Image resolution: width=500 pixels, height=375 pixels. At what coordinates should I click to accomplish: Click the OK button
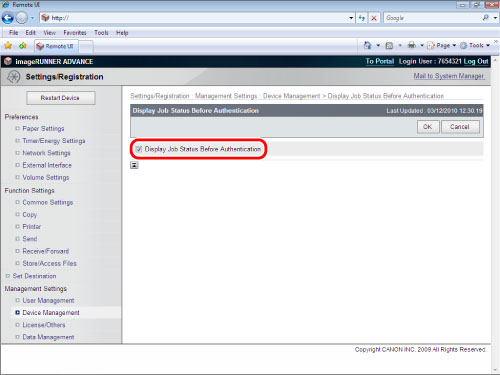[428, 127]
